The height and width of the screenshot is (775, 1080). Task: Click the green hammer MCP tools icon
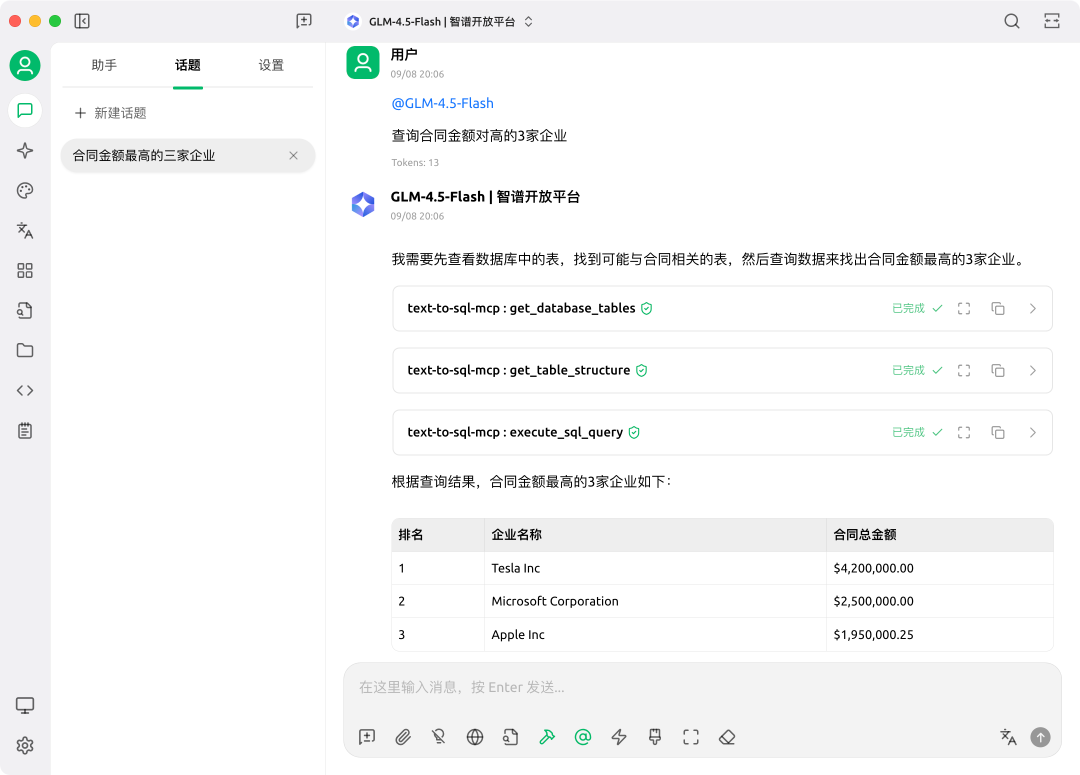pos(547,737)
